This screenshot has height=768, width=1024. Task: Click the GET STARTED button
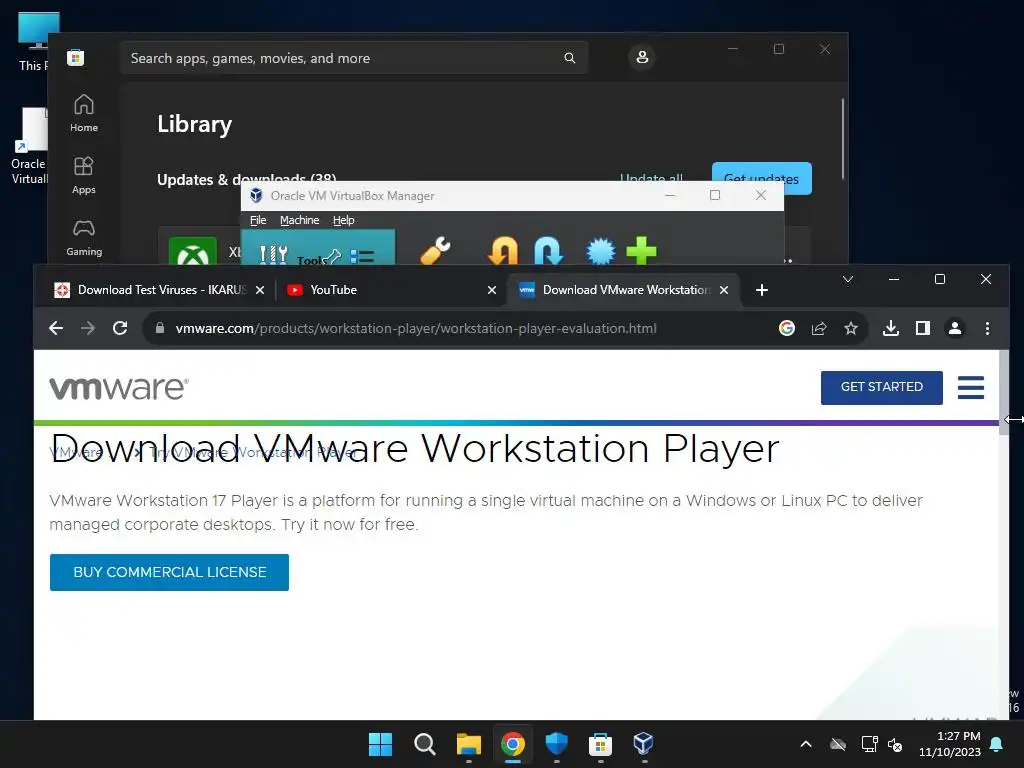[x=882, y=387]
